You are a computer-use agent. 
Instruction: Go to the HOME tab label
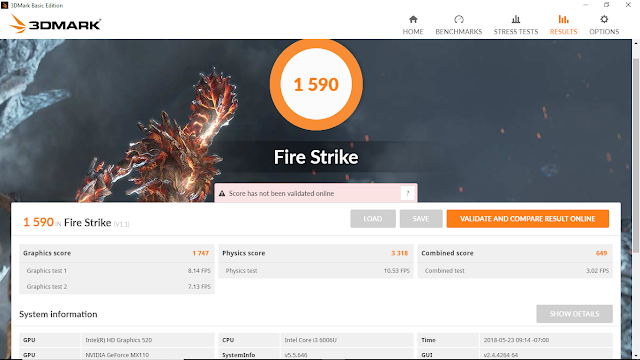coord(413,31)
